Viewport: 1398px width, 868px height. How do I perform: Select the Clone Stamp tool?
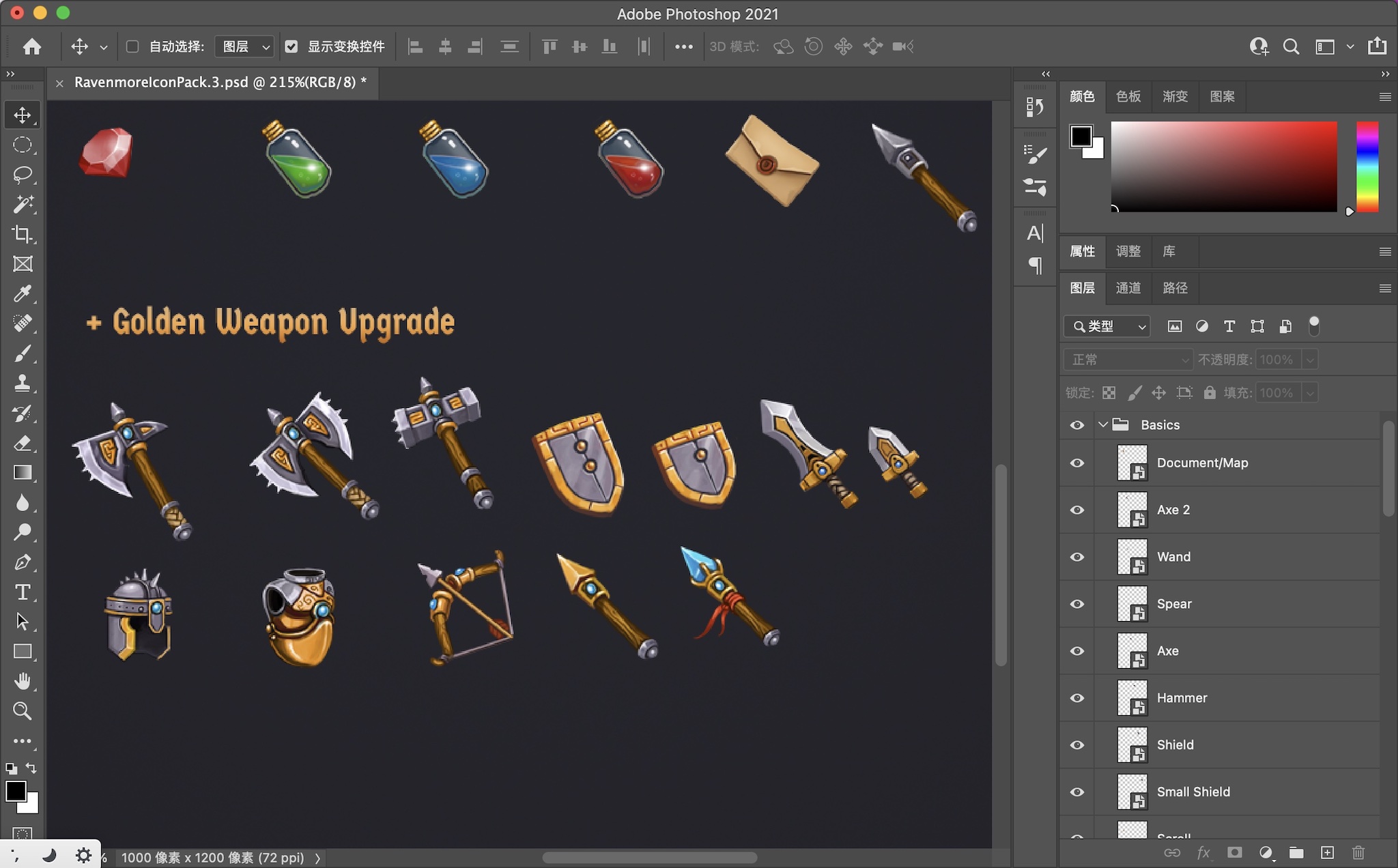pyautogui.click(x=23, y=383)
